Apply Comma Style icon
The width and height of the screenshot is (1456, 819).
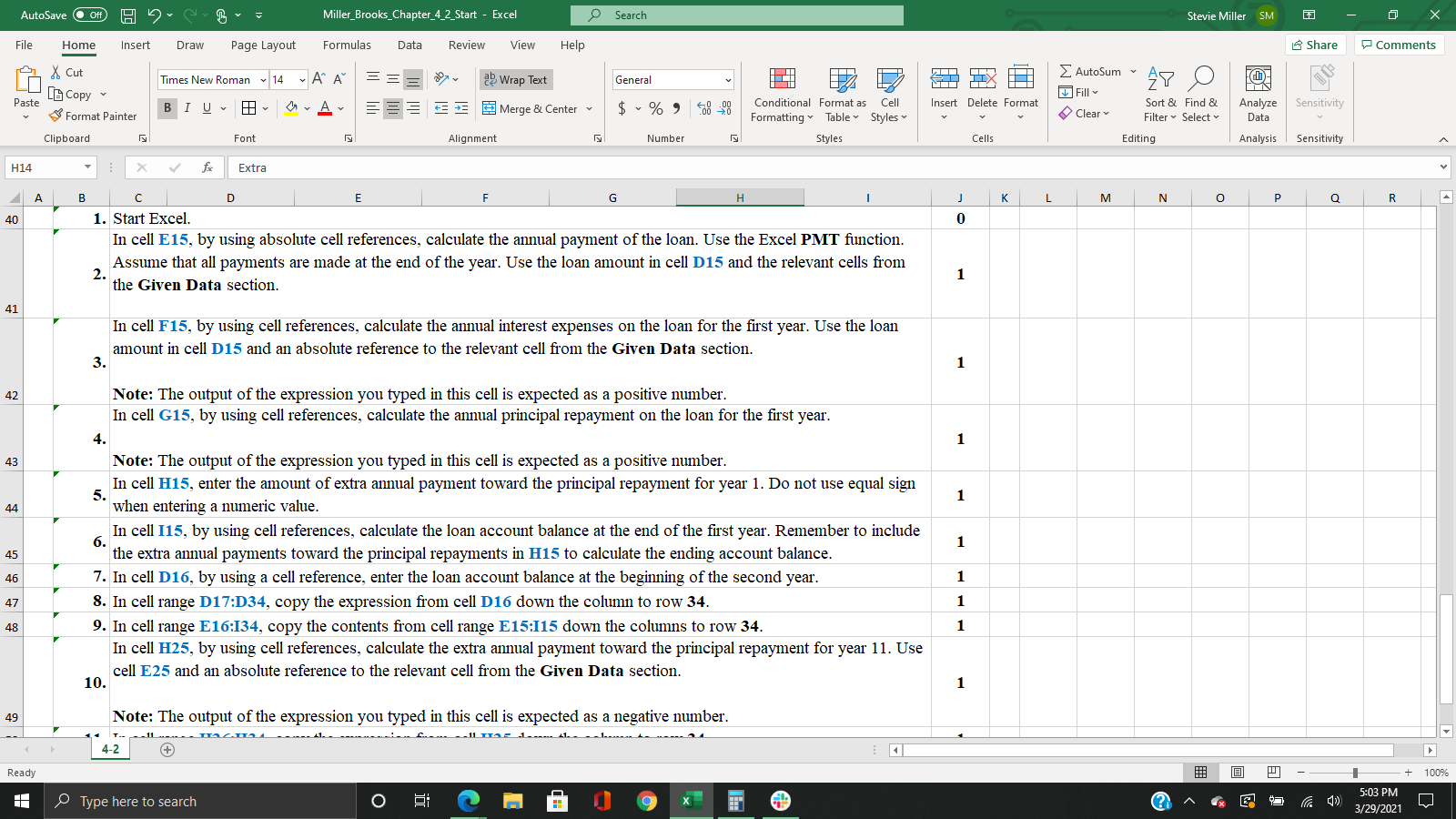point(676,108)
